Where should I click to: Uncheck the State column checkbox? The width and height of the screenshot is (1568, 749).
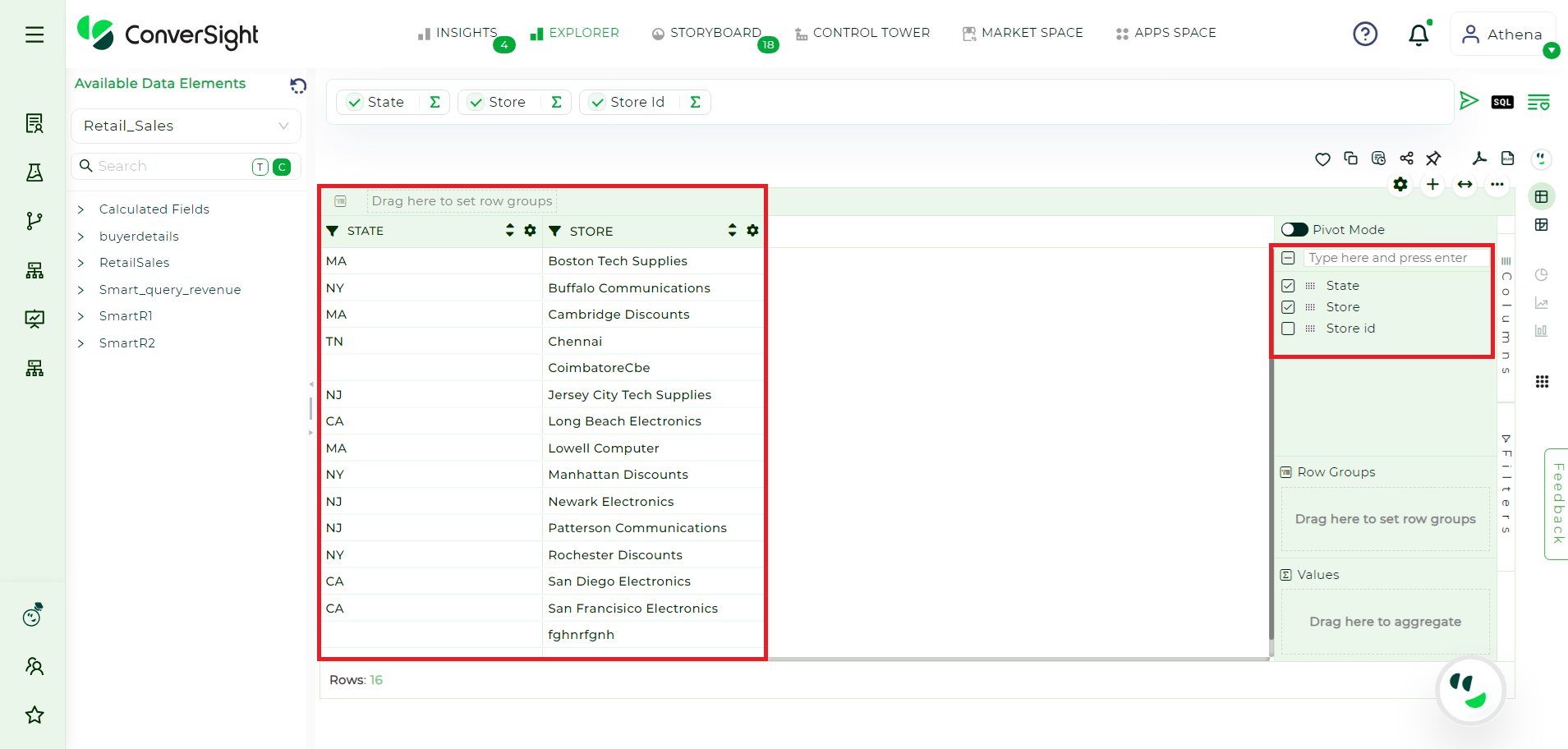click(x=1288, y=286)
